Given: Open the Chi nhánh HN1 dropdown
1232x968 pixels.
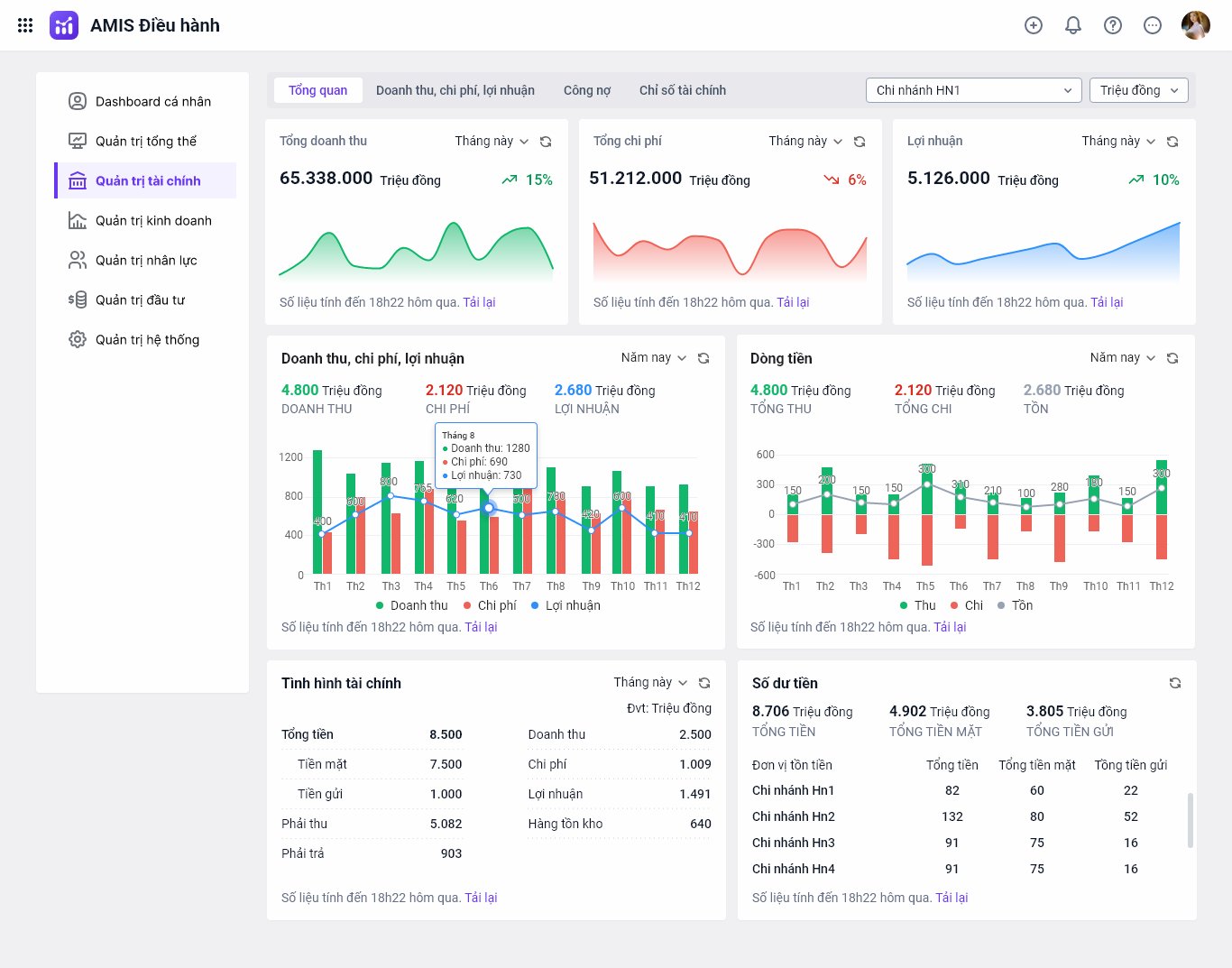Looking at the screenshot, I should pyautogui.click(x=973, y=90).
